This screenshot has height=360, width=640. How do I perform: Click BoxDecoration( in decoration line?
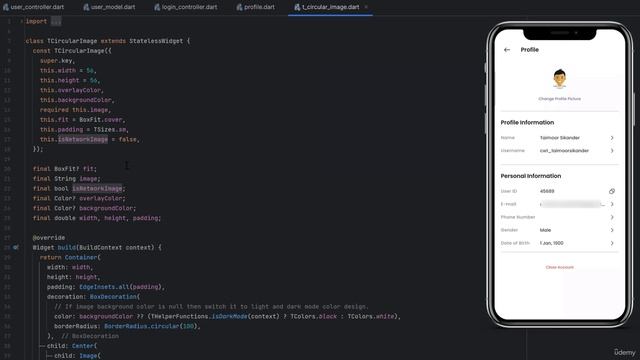click(x=115, y=297)
